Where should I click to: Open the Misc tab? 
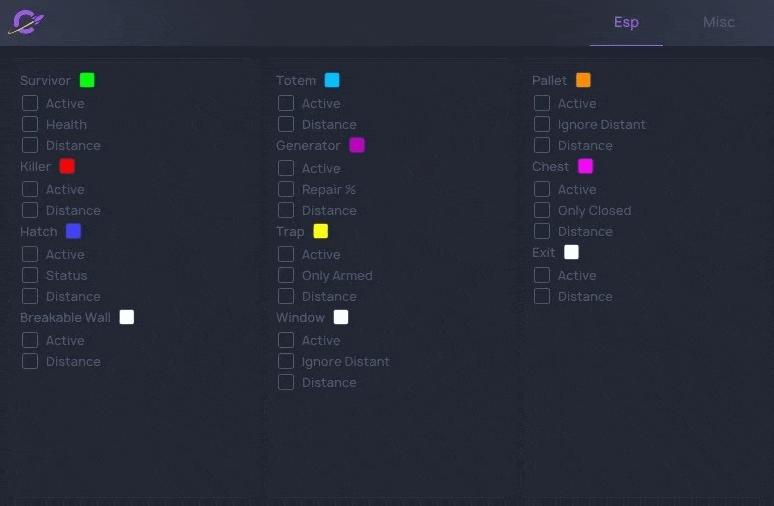pos(719,22)
